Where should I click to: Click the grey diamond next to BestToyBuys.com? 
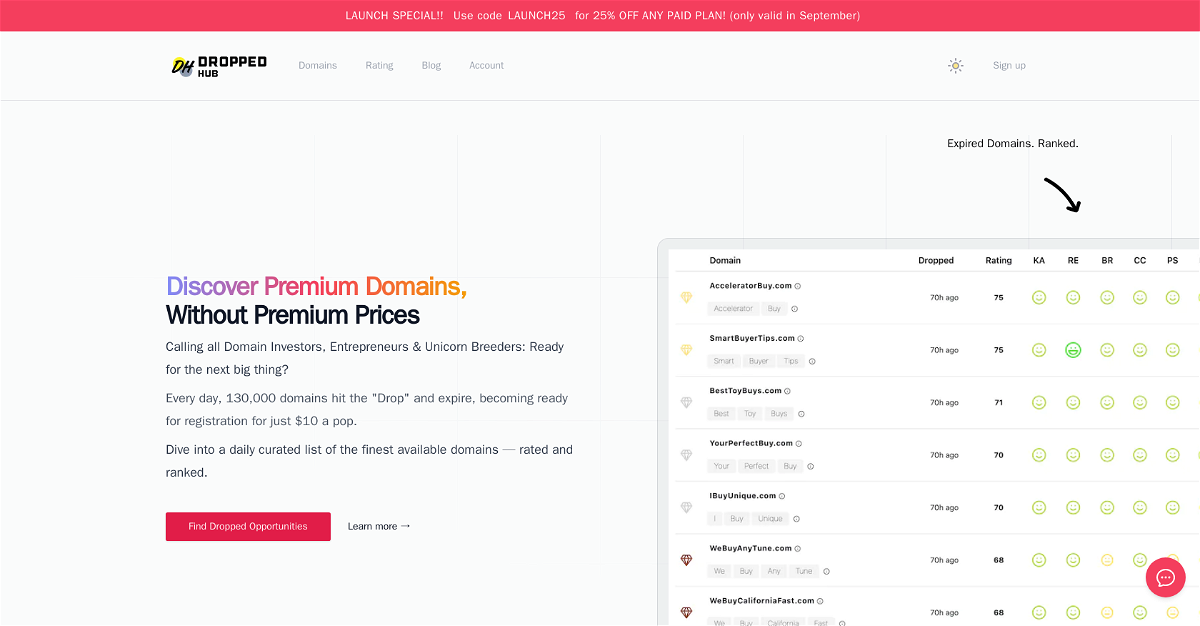(x=686, y=403)
